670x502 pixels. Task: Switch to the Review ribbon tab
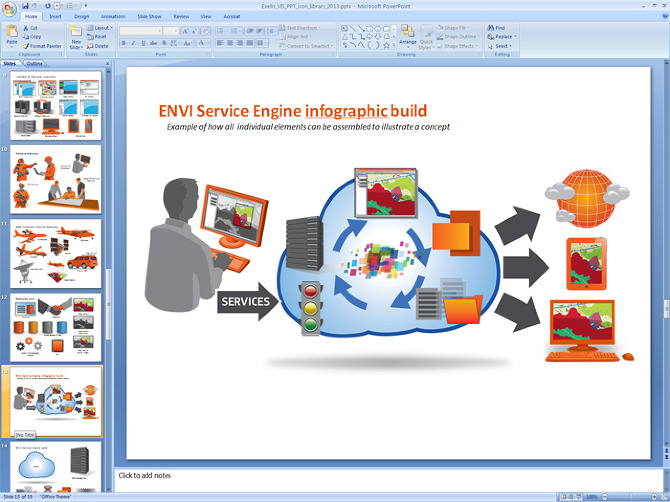coord(181,17)
